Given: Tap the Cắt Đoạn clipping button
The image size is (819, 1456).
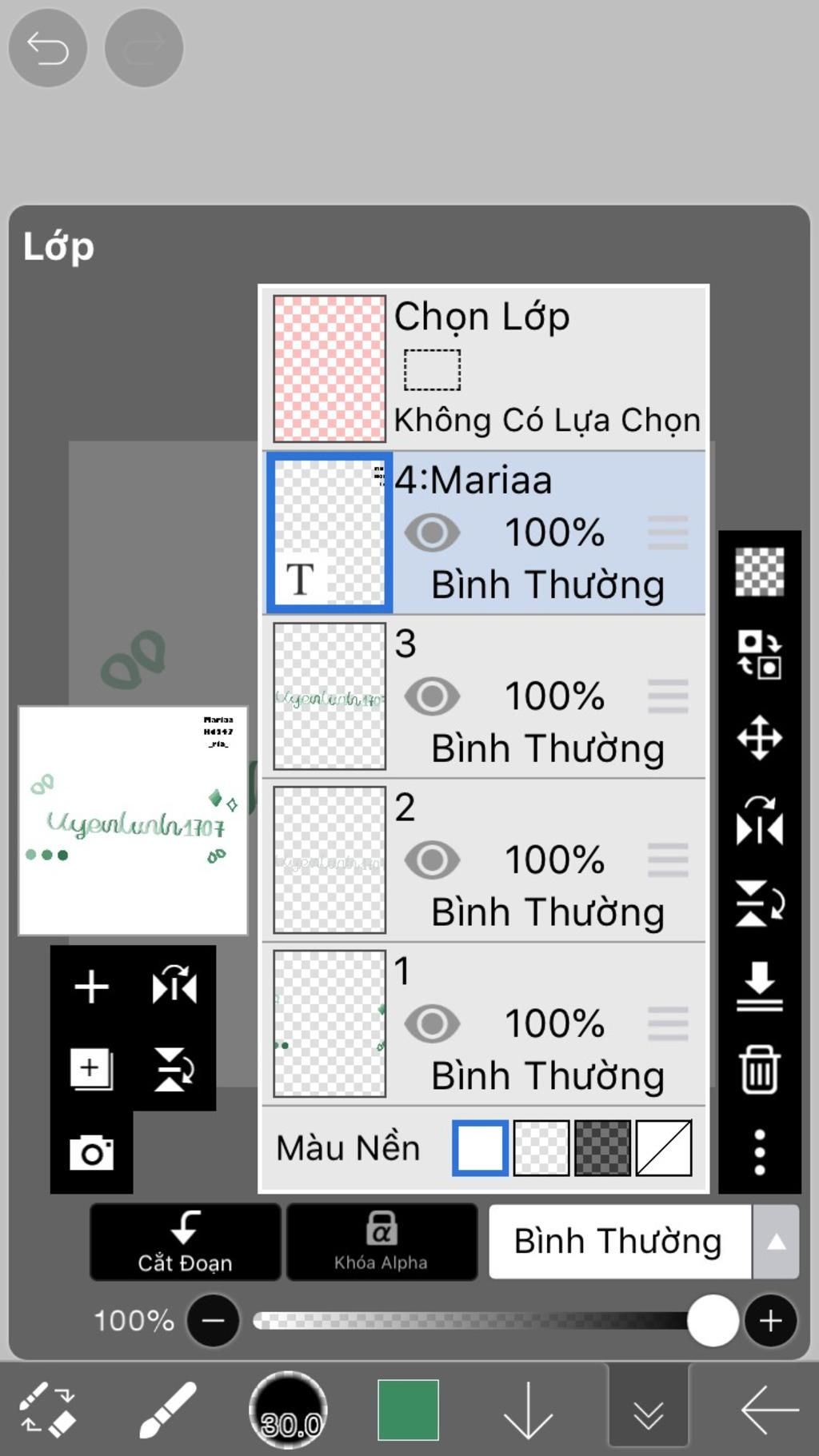Looking at the screenshot, I should click(x=186, y=1242).
